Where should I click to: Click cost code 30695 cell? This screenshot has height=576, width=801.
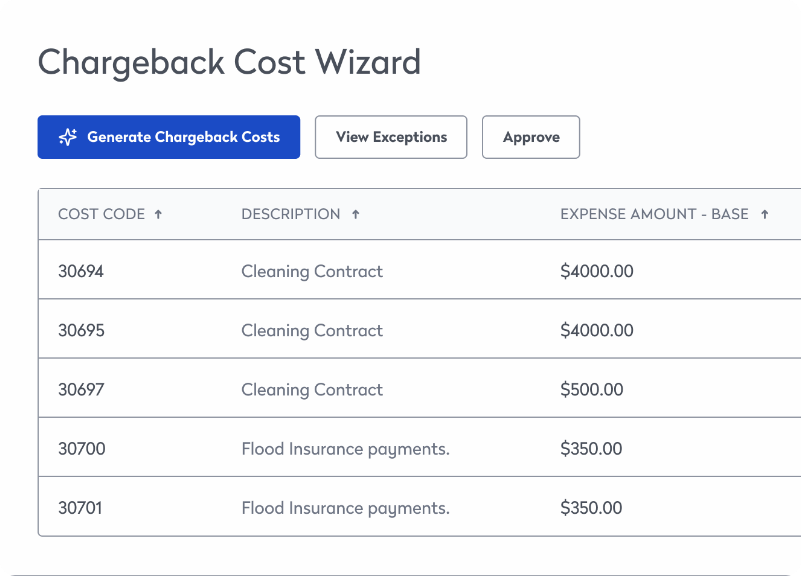(81, 330)
